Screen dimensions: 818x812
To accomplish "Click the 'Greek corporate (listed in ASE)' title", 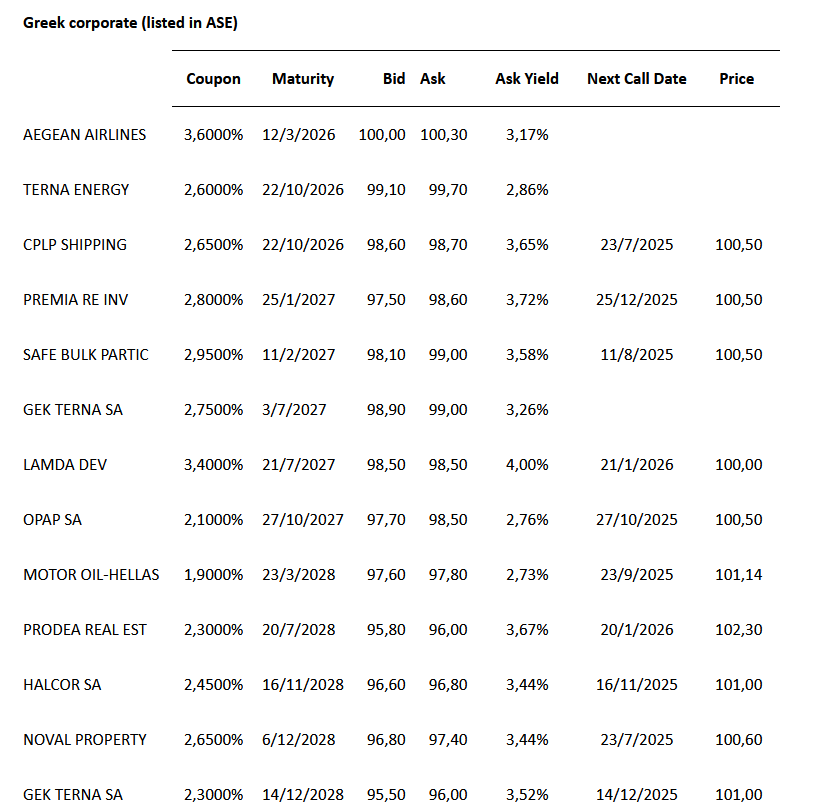I will [x=130, y=23].
